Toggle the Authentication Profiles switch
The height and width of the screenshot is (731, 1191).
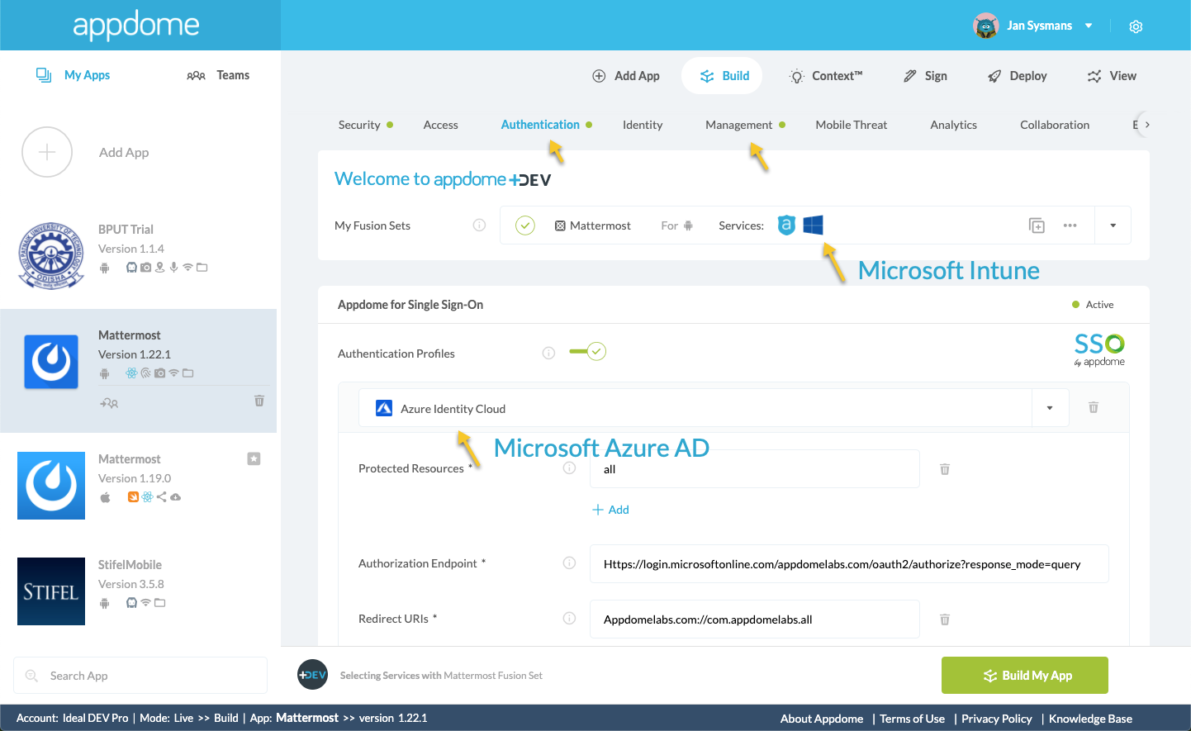[588, 351]
